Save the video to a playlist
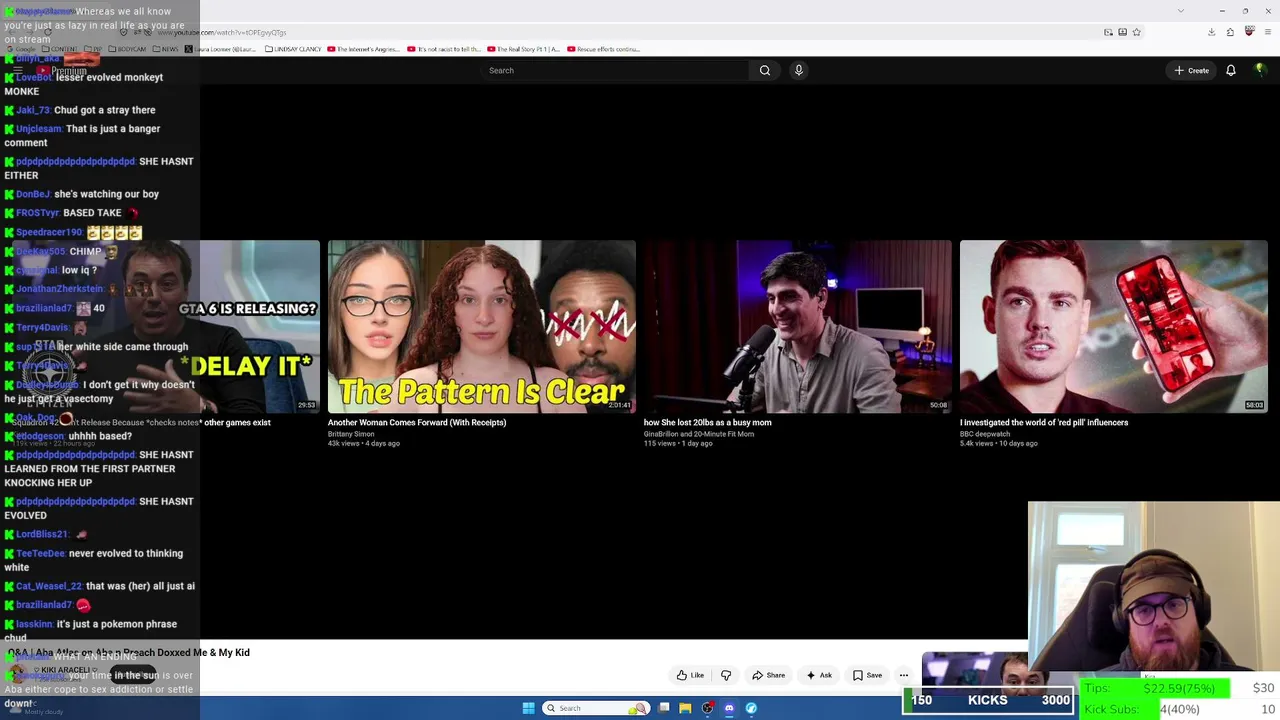The width and height of the screenshot is (1280, 720). tap(867, 675)
